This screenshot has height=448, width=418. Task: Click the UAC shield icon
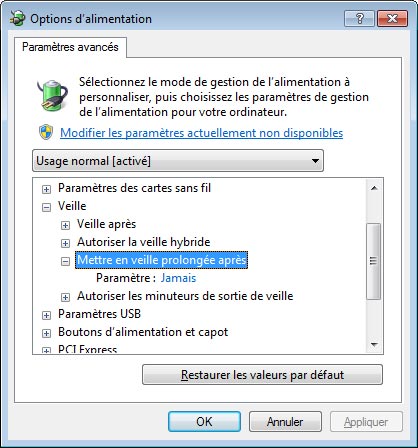[46, 132]
